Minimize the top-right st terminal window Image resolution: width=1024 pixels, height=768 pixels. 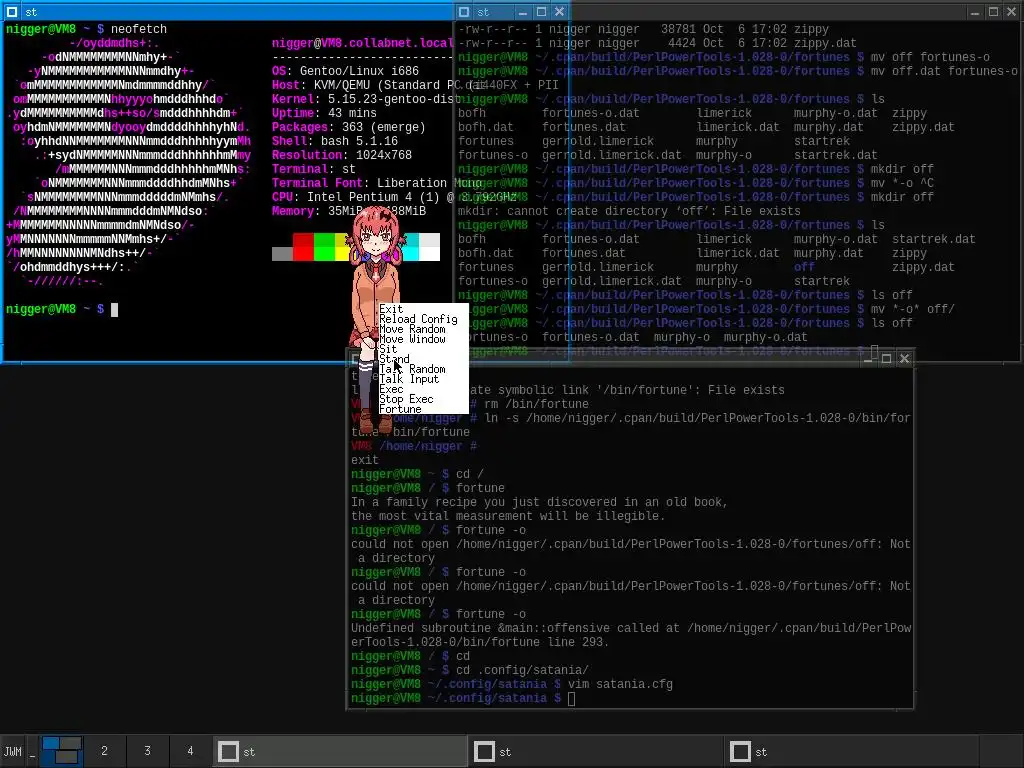click(x=975, y=12)
